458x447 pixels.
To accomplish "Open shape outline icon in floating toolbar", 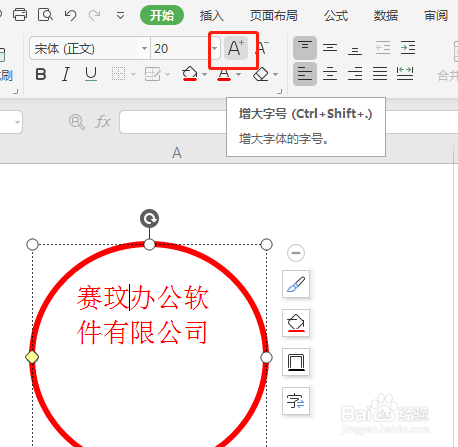I will point(296,362).
